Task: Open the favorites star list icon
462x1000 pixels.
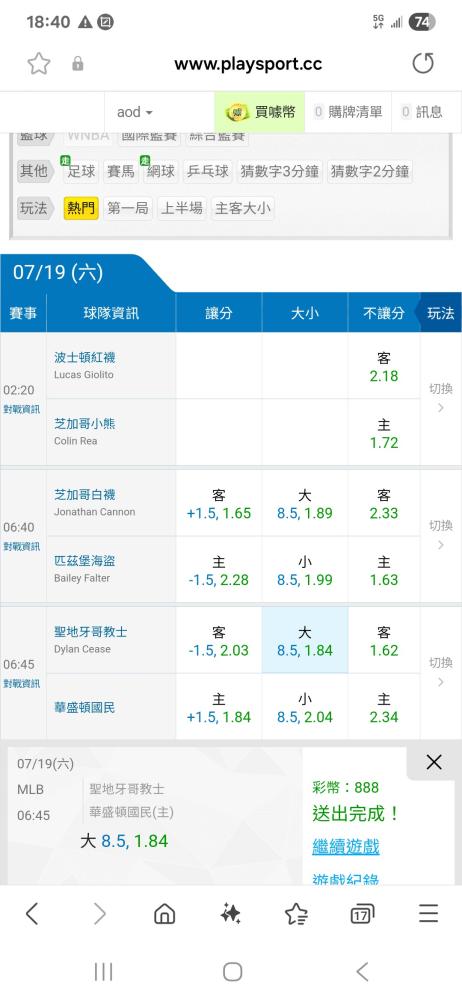Action: click(x=297, y=914)
